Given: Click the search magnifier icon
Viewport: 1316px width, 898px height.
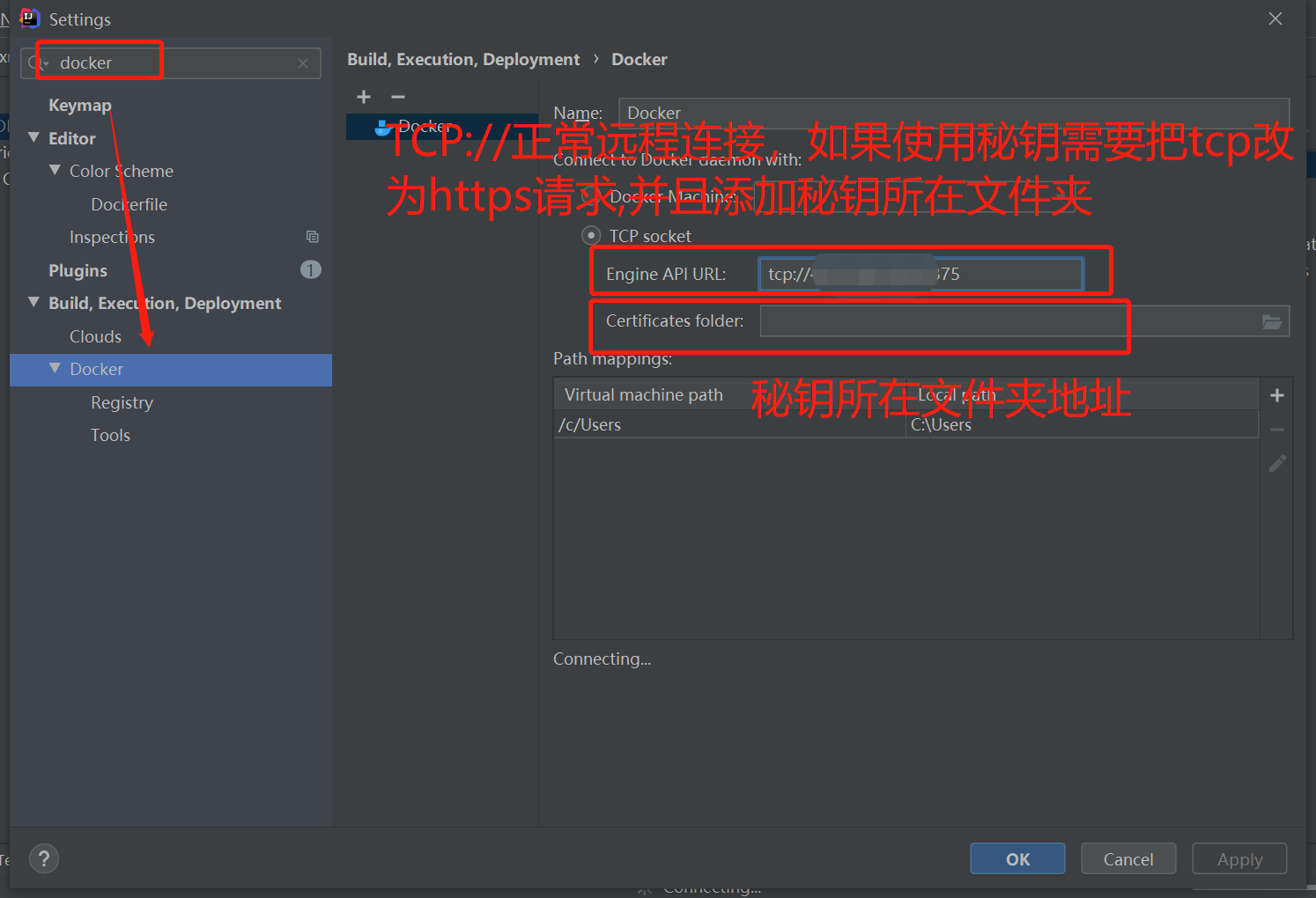Looking at the screenshot, I should [x=35, y=63].
